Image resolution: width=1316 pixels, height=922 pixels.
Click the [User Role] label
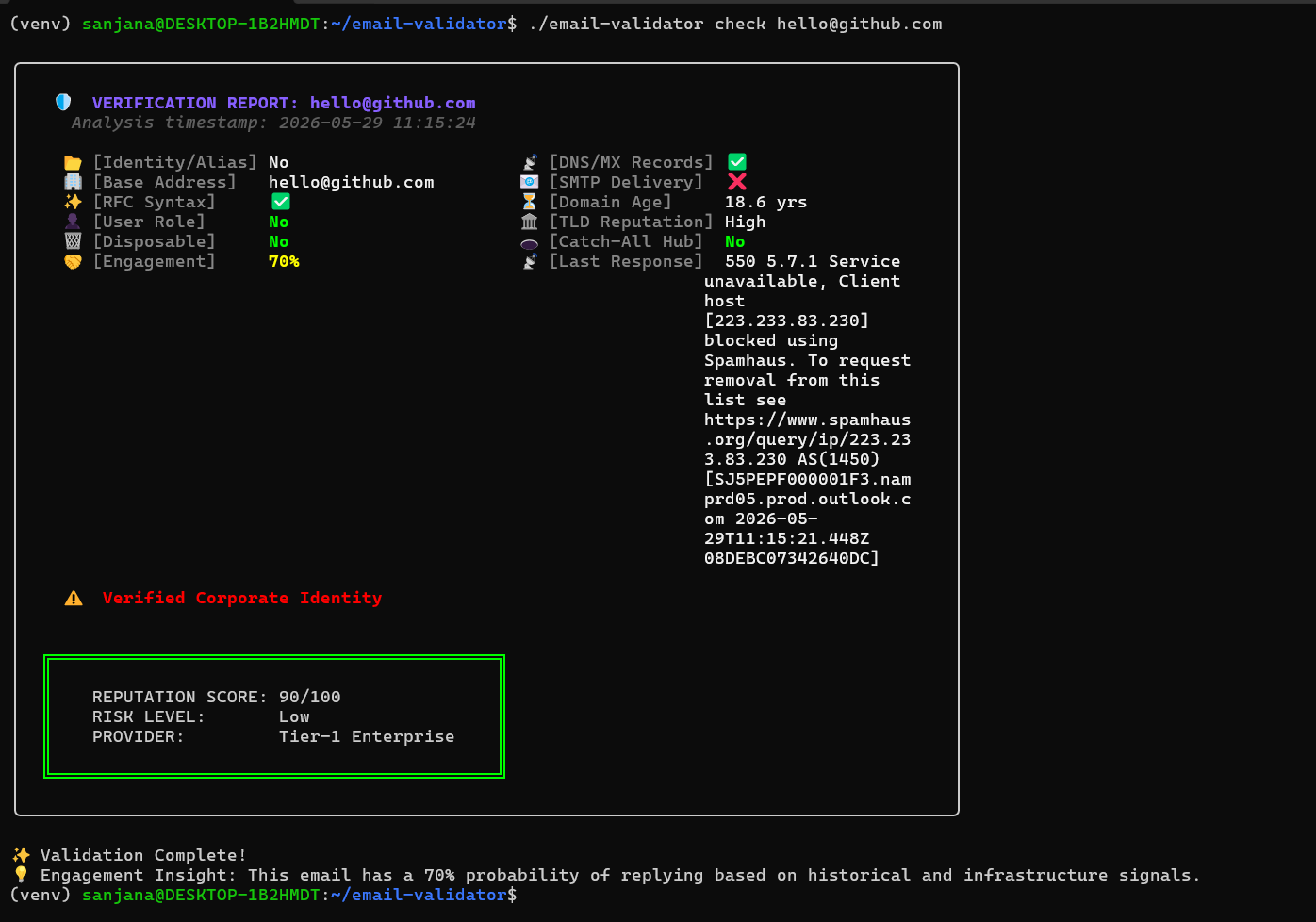(149, 222)
